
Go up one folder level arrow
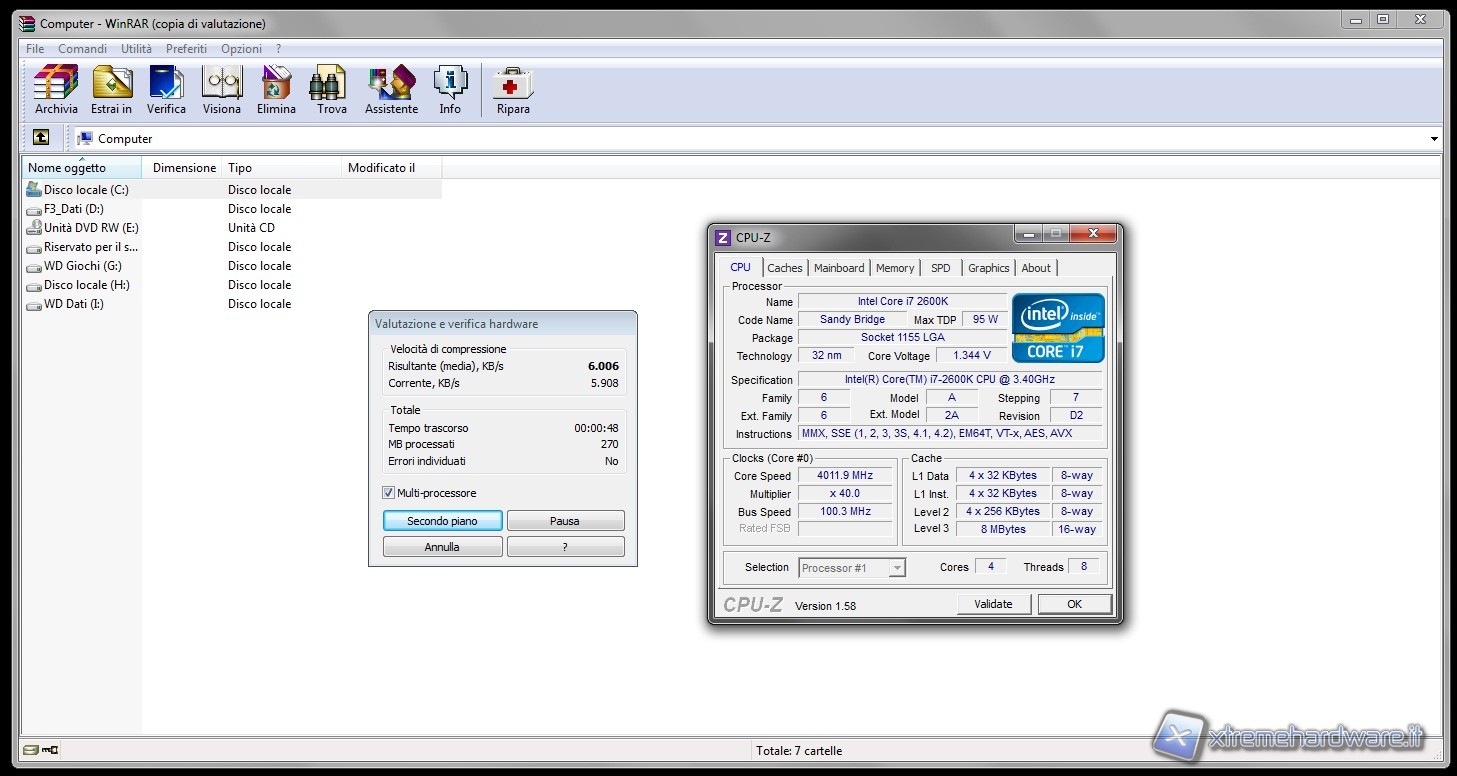point(41,138)
